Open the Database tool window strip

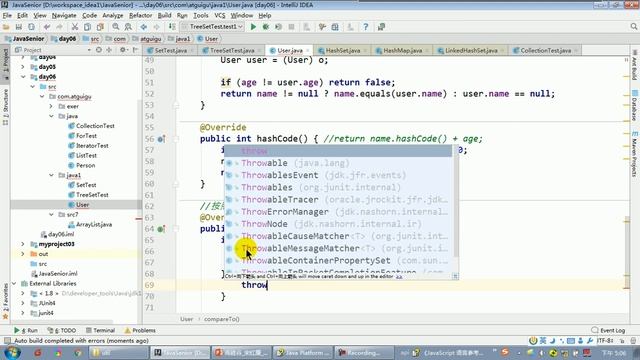(x=635, y=105)
